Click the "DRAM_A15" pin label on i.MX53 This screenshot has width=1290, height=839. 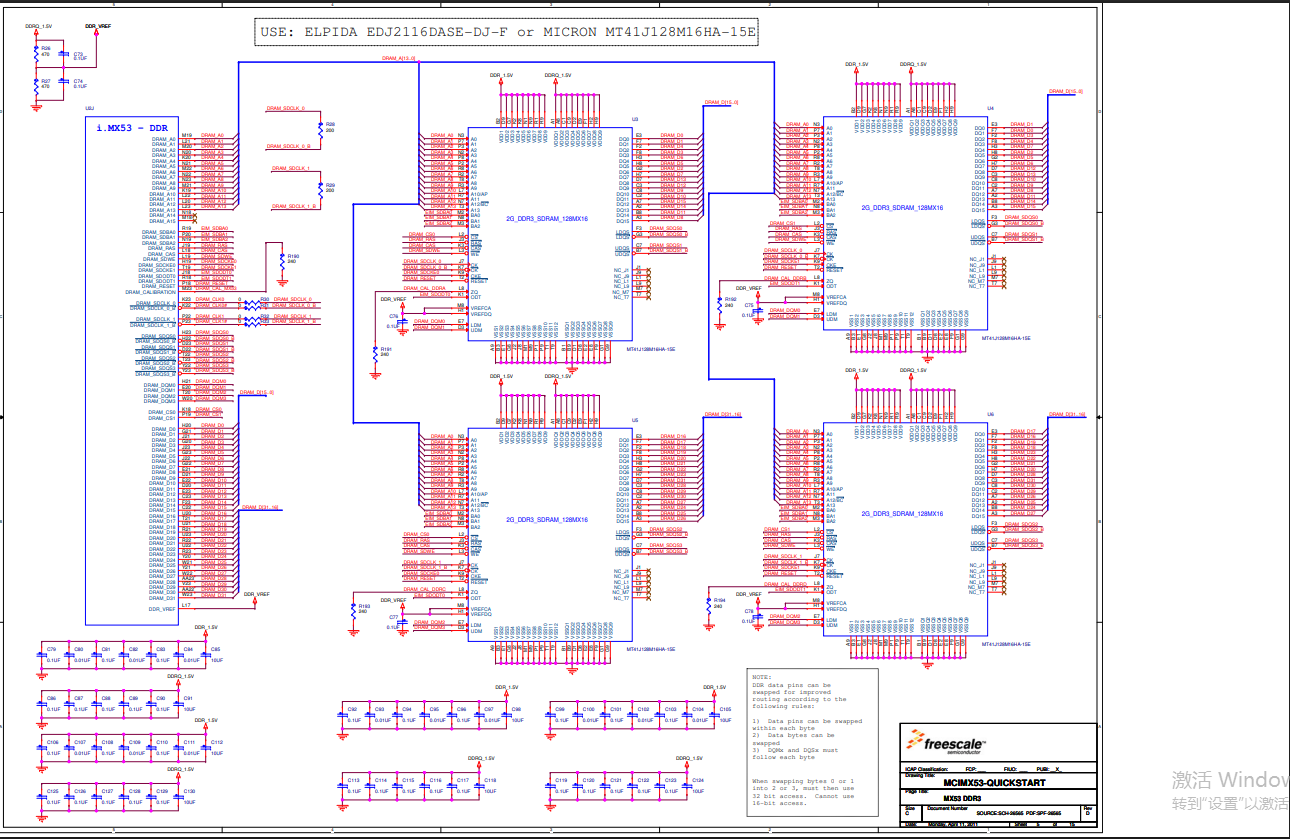pos(162,220)
